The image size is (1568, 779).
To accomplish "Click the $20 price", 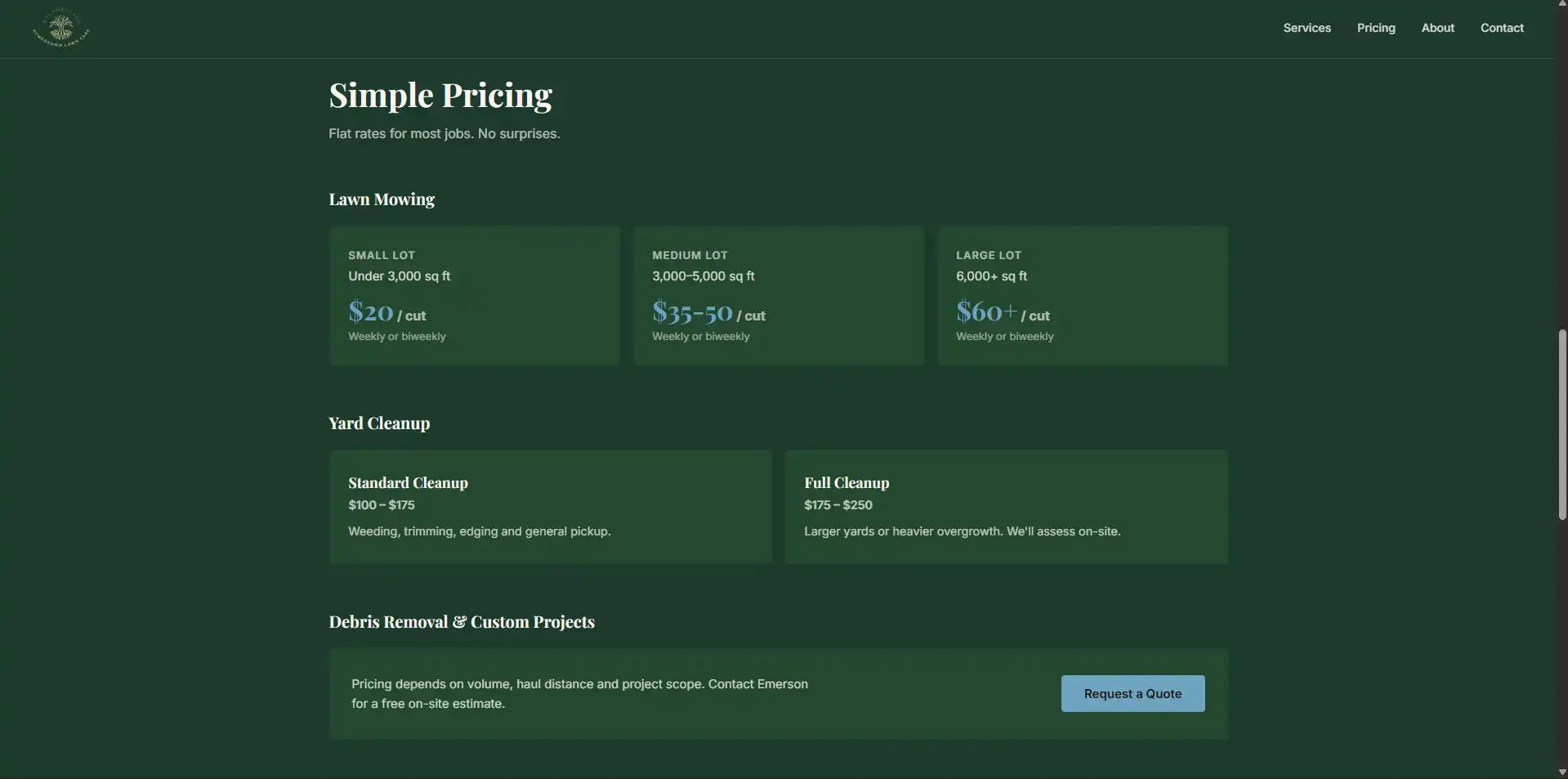I will pos(371,311).
